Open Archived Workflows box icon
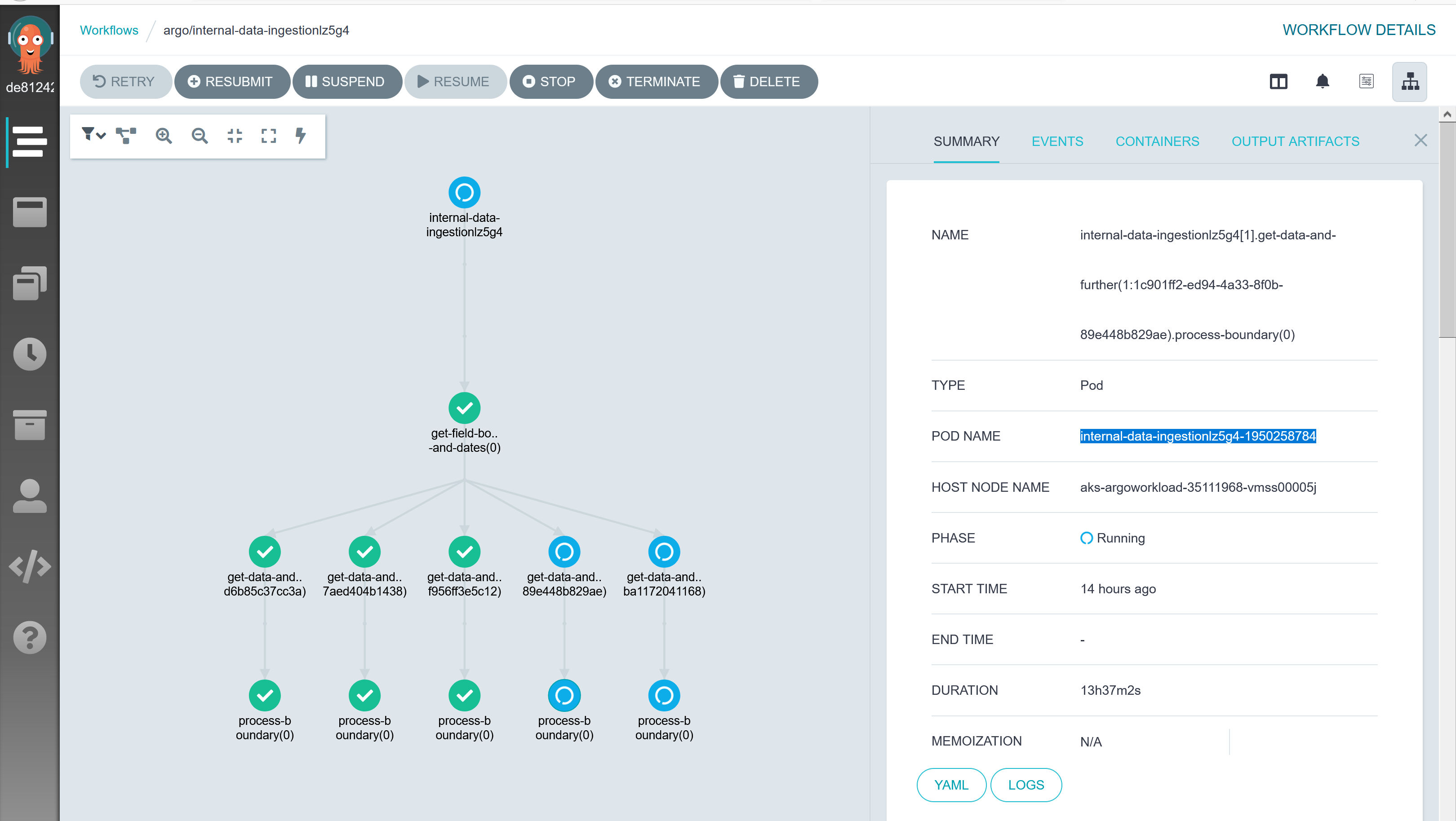The image size is (1456, 821). [29, 425]
